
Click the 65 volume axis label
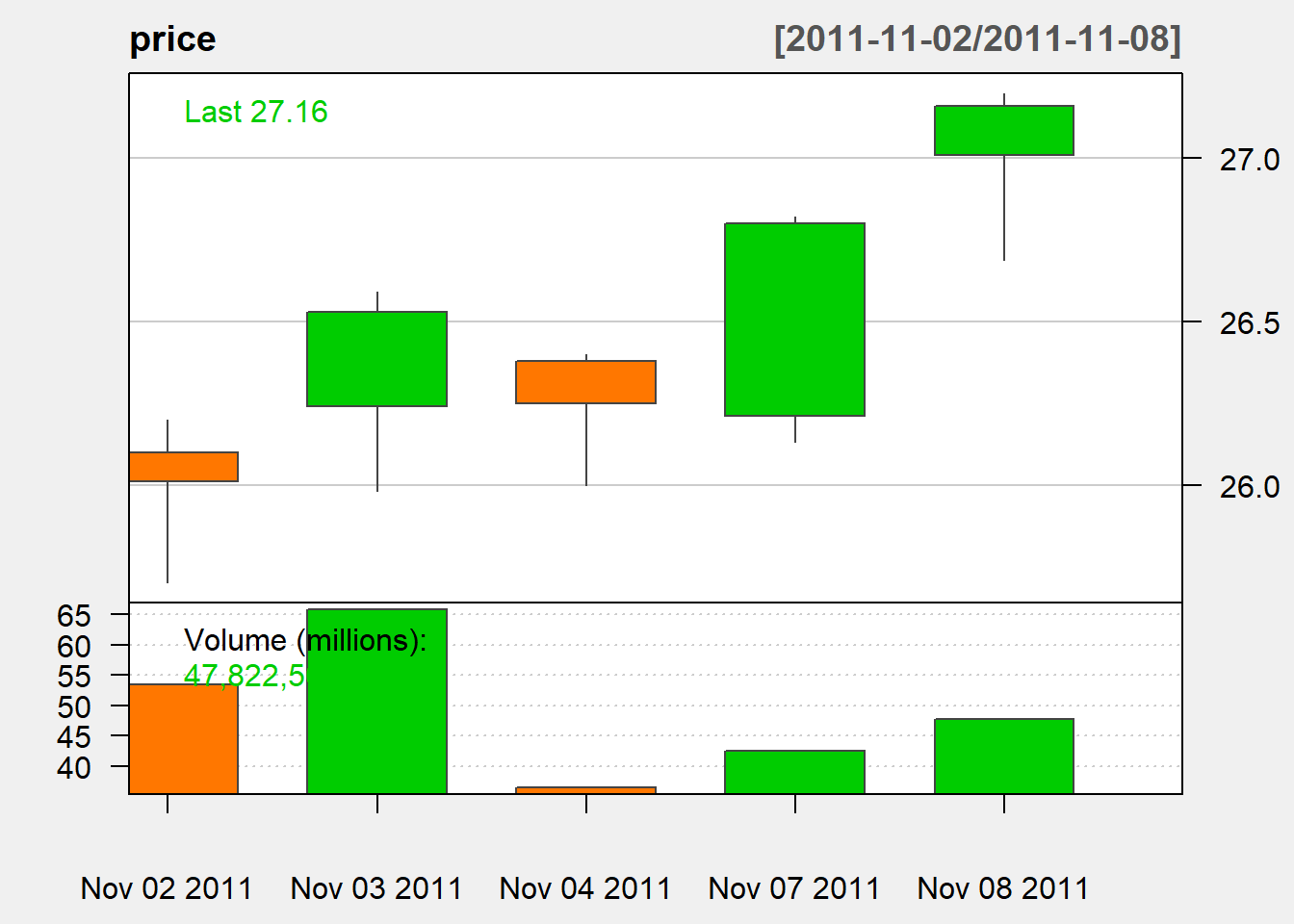(74, 615)
